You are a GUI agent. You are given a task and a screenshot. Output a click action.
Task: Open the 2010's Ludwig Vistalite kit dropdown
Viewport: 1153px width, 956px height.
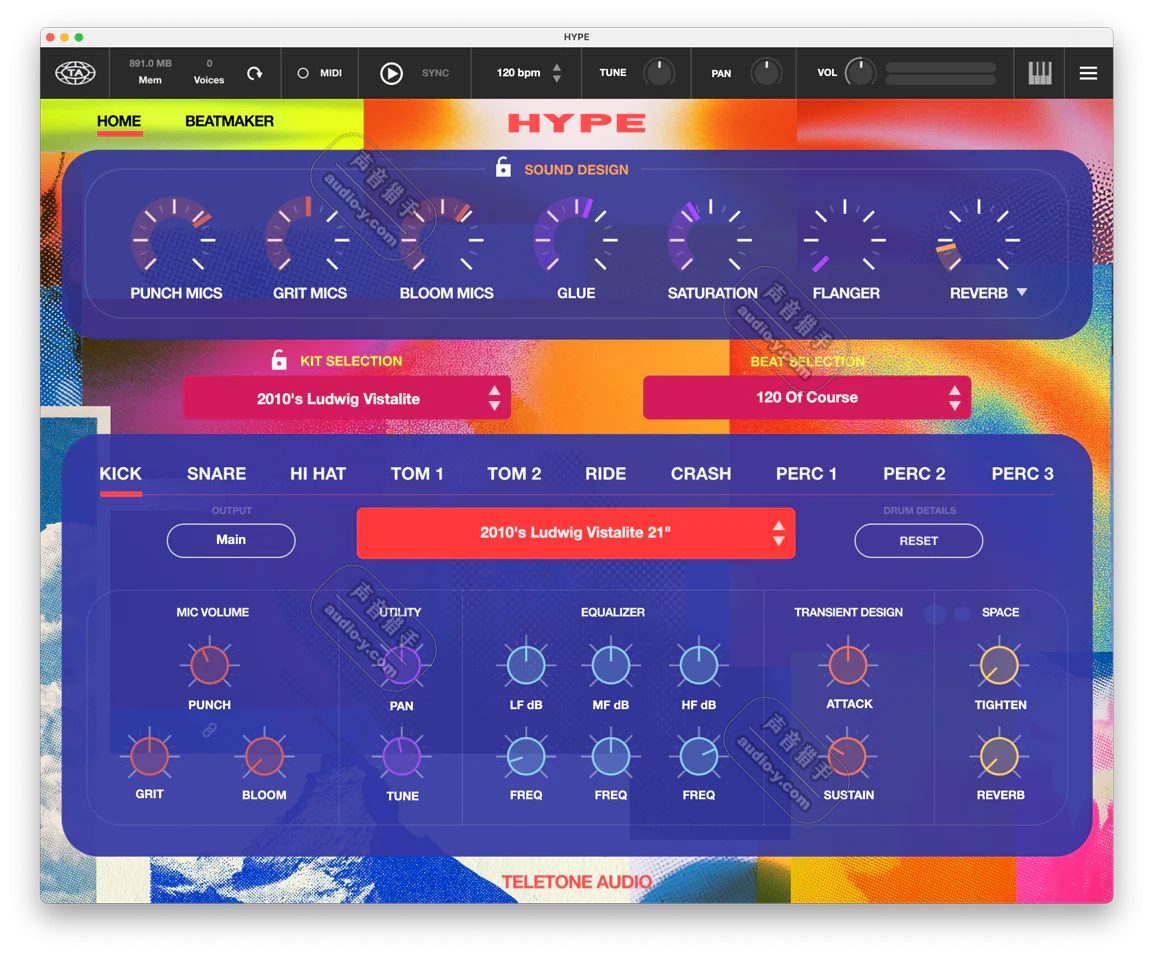346,398
